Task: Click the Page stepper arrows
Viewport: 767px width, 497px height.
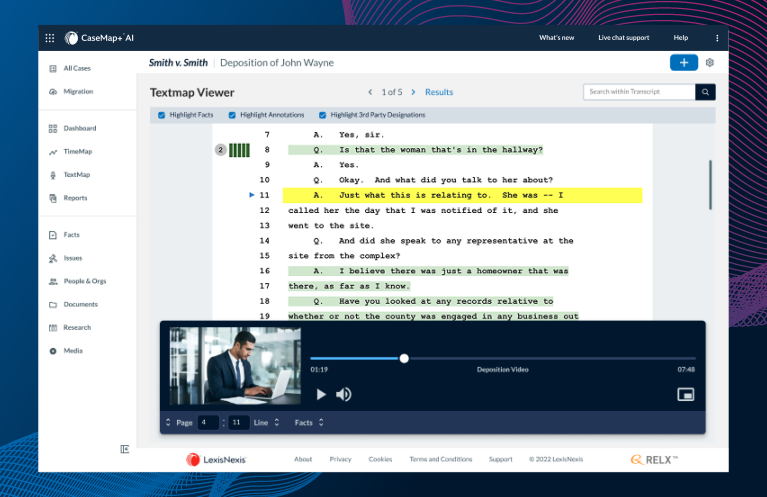Action: click(168, 423)
